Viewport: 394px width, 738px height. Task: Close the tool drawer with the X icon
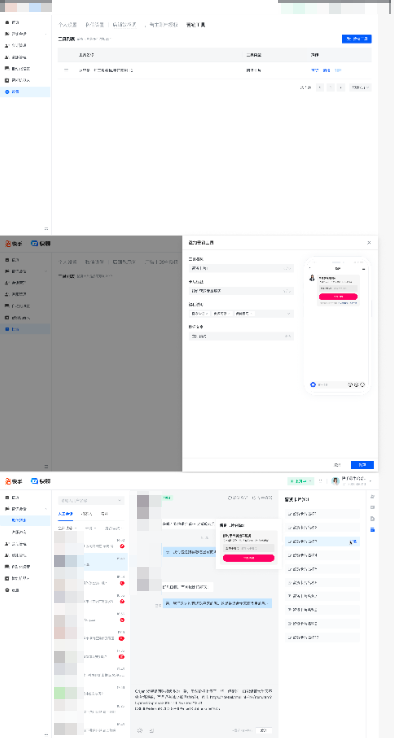369,242
